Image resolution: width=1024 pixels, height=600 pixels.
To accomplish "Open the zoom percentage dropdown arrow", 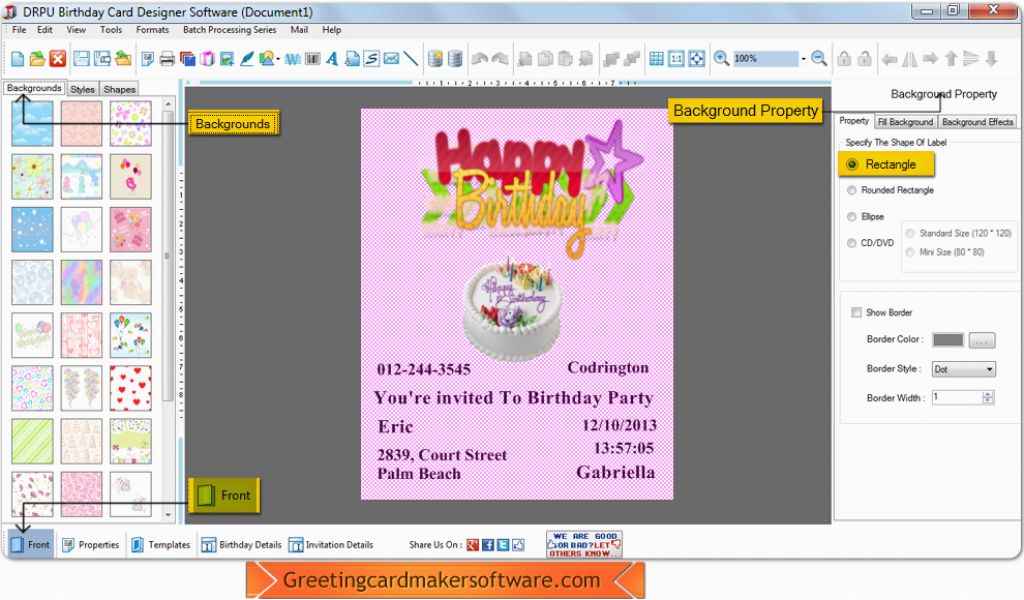I will (803, 59).
